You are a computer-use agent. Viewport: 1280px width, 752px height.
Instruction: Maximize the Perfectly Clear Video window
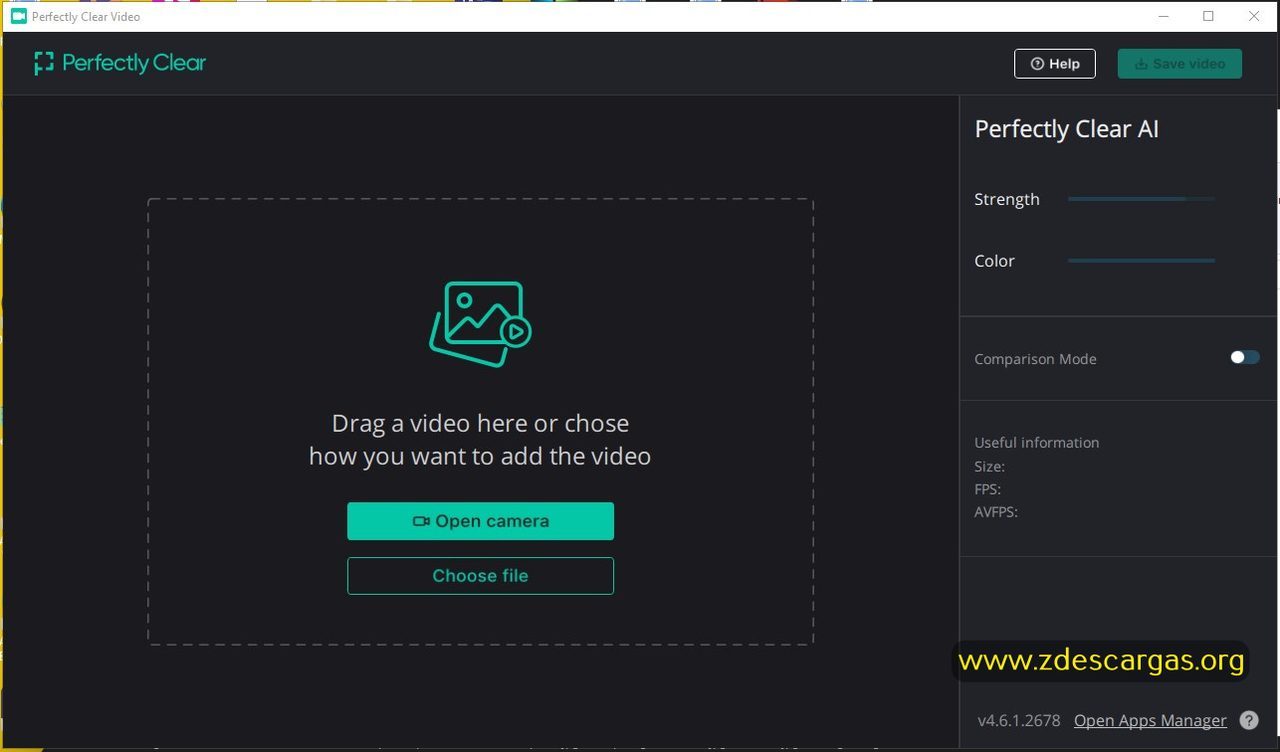point(1208,16)
